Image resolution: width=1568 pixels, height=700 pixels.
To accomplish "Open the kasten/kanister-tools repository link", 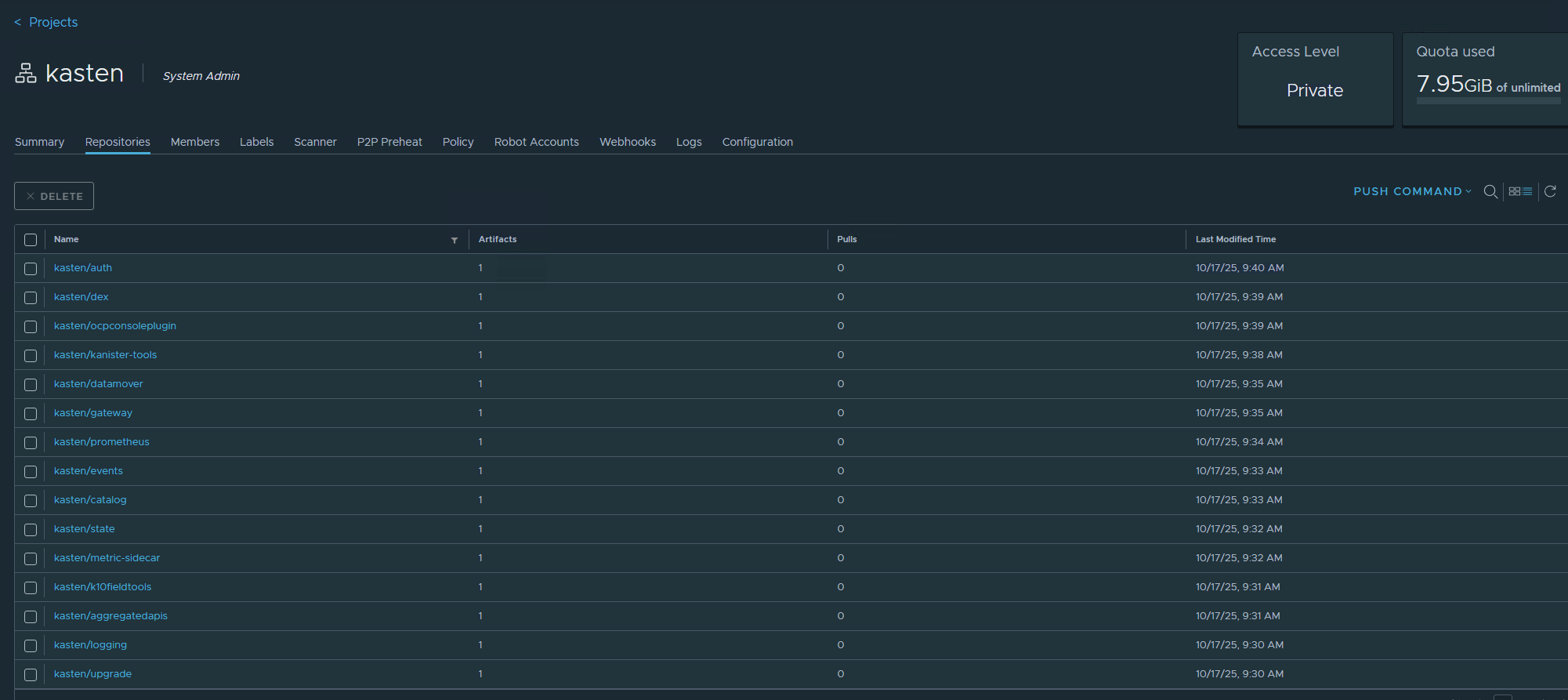I will 106,355.
